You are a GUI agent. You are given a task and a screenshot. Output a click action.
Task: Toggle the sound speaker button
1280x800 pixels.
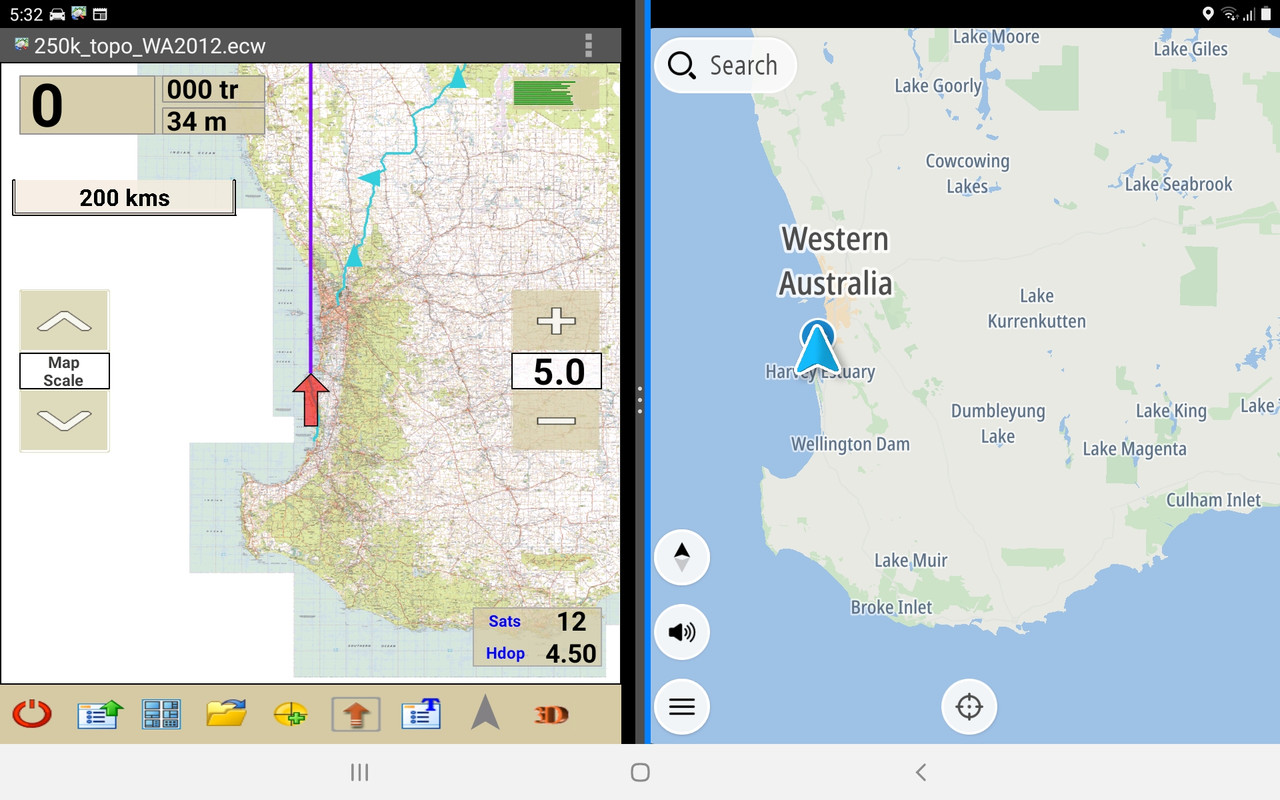[x=682, y=632]
